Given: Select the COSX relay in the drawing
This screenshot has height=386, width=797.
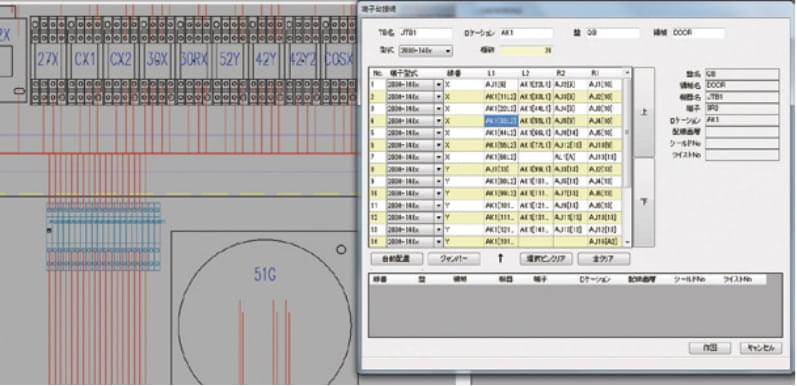Looking at the screenshot, I should [339, 61].
